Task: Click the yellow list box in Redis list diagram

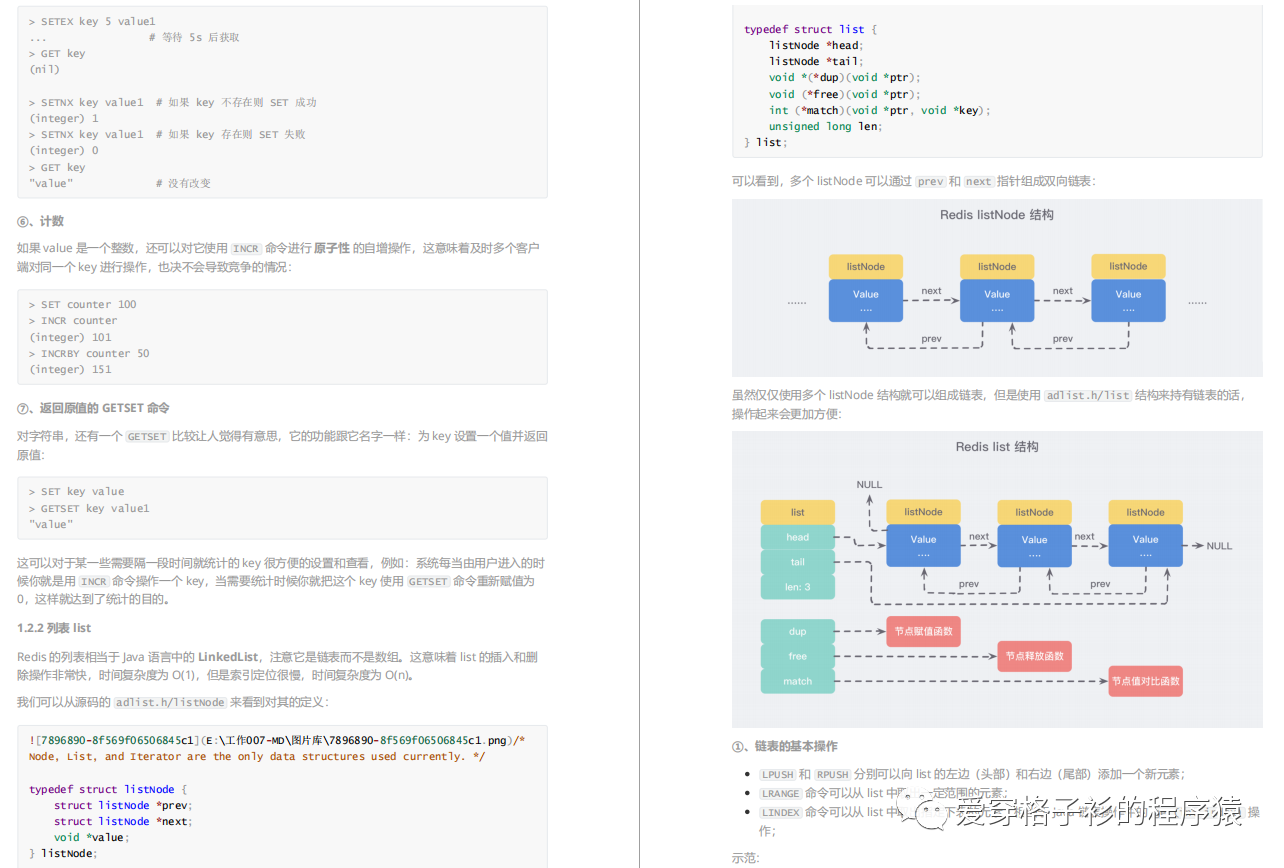Action: pos(797,511)
